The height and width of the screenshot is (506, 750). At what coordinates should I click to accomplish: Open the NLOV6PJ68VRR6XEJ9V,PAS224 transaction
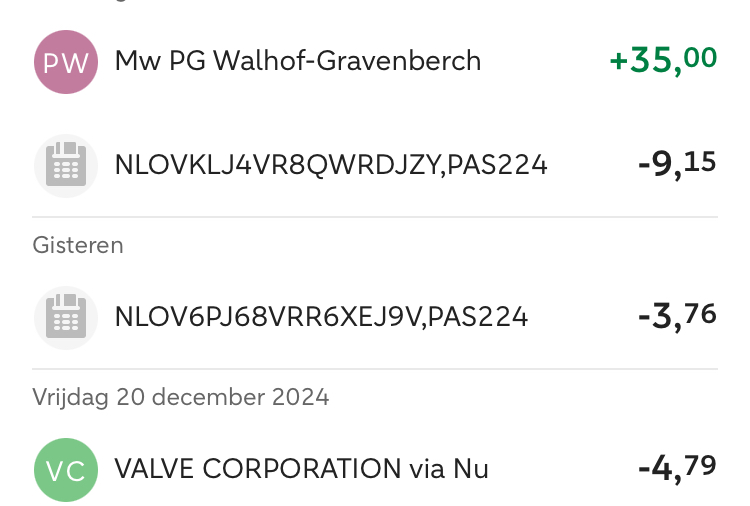pyautogui.click(x=321, y=318)
